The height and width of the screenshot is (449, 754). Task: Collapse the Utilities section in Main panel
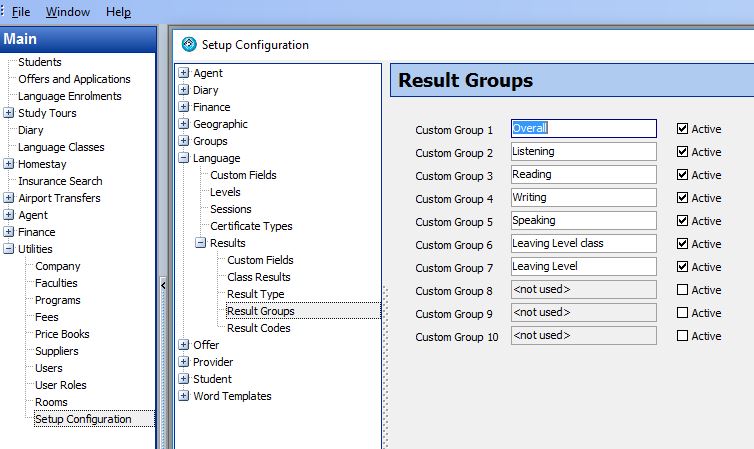9,249
